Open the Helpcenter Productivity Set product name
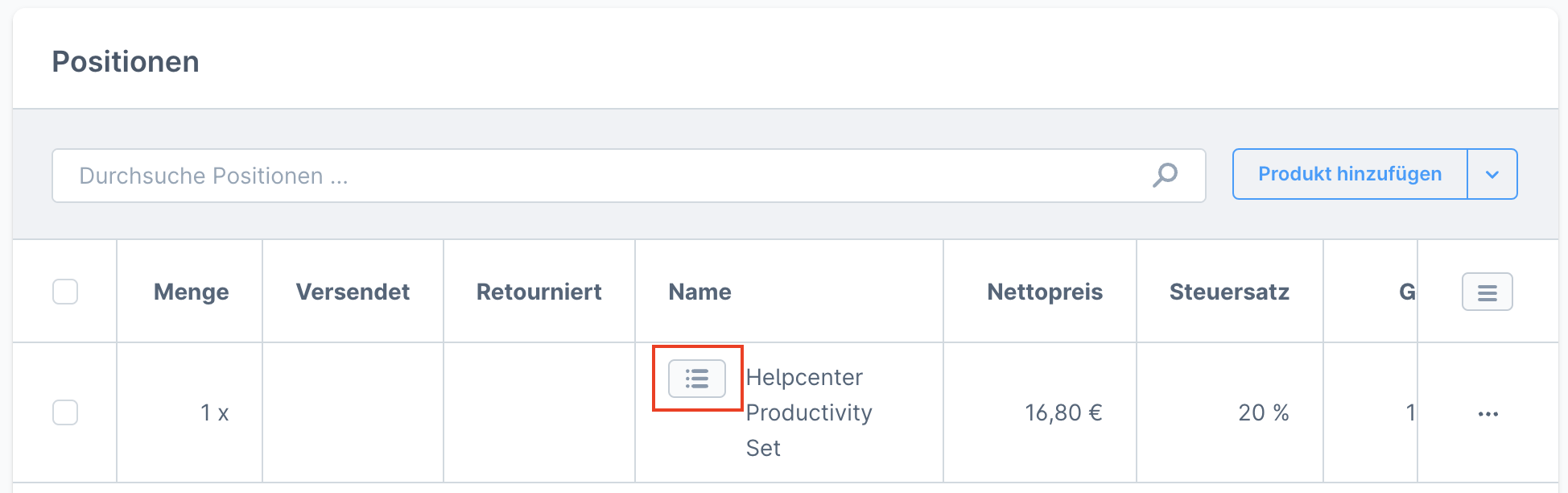1568x493 pixels. 808,412
